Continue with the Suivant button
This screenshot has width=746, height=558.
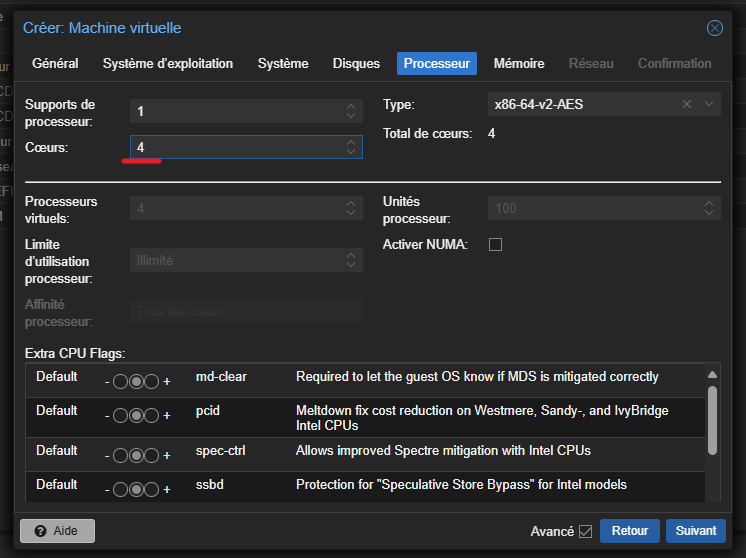[696, 531]
